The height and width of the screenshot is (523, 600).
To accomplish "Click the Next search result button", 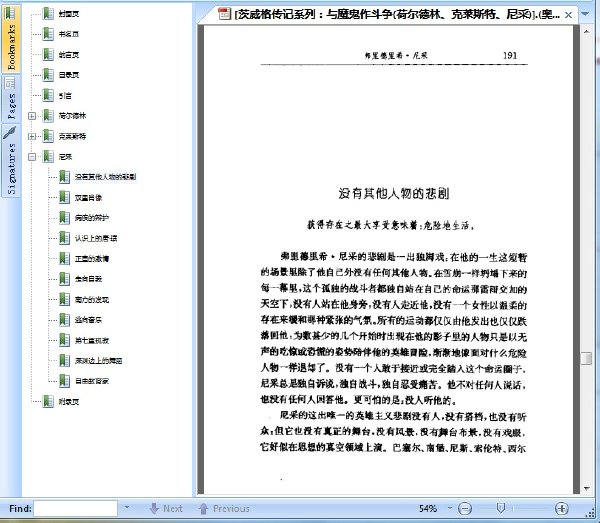I will pyautogui.click(x=166, y=508).
